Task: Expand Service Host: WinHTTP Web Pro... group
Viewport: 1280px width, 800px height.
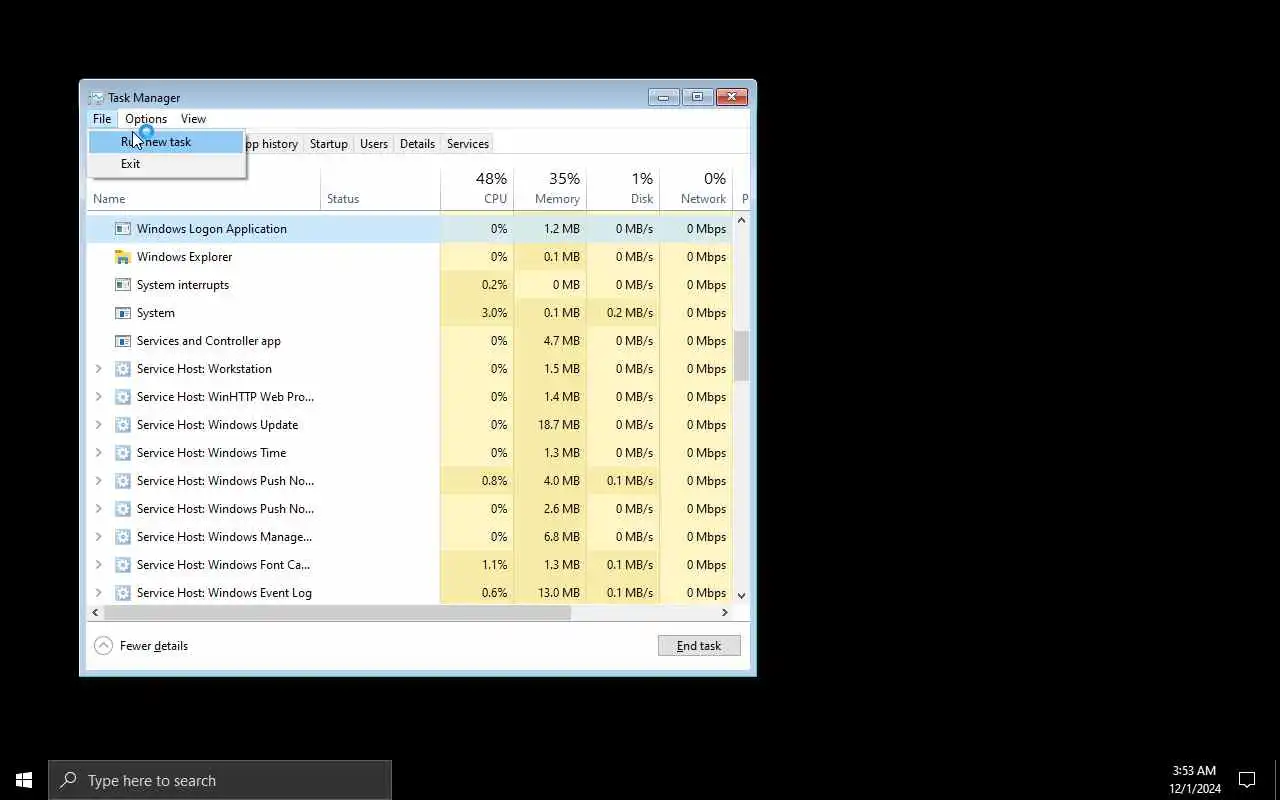Action: click(x=98, y=397)
